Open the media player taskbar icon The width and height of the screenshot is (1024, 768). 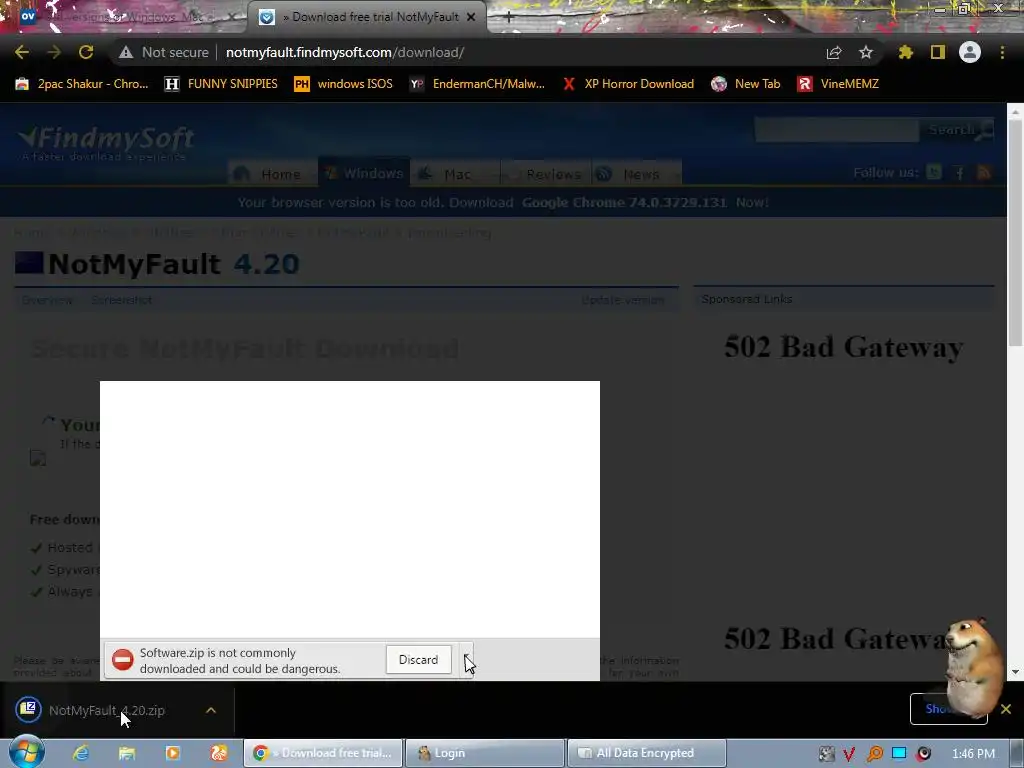172,753
